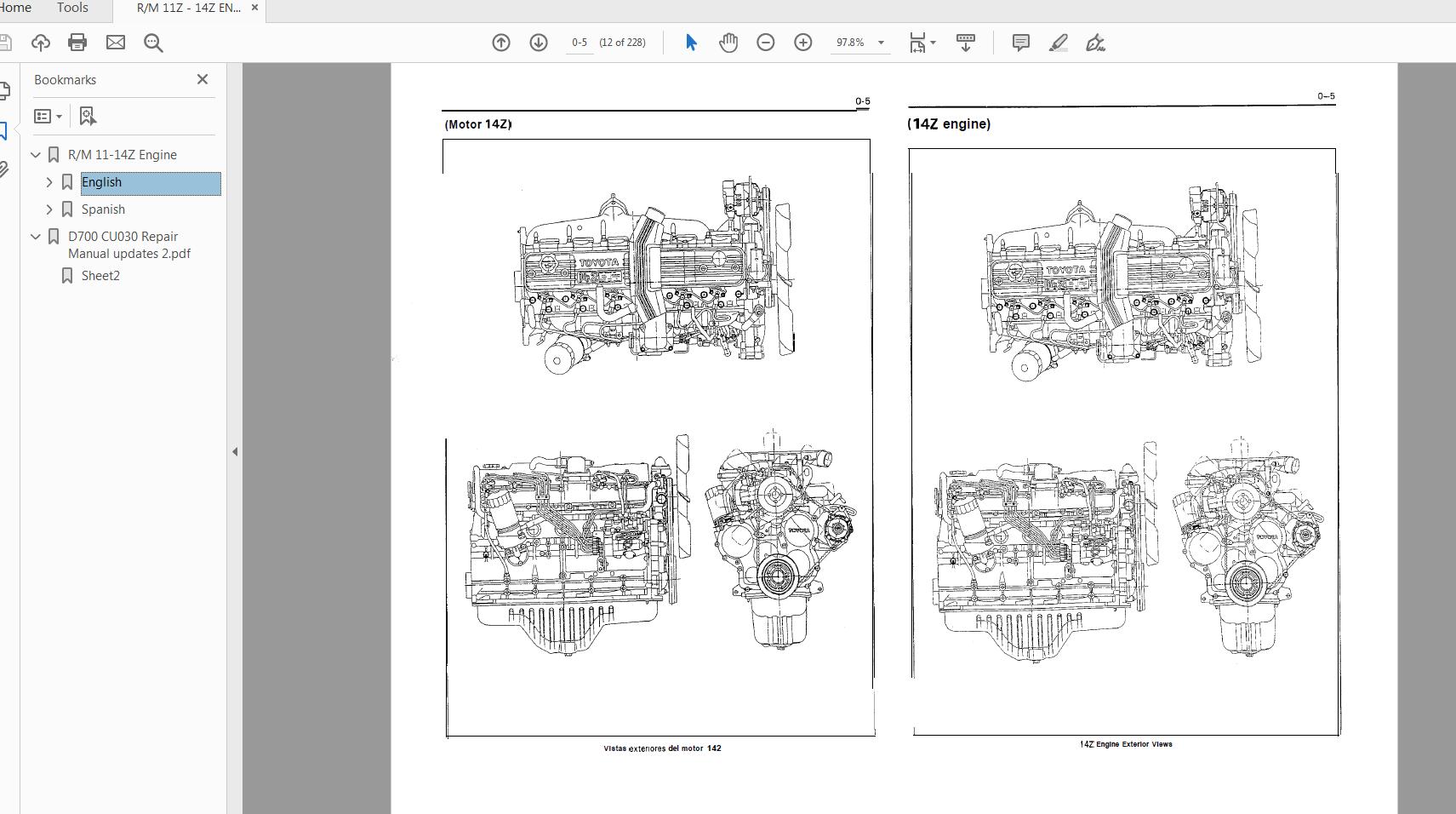Close the R/M 11Z - 14Z document tab

(x=254, y=8)
